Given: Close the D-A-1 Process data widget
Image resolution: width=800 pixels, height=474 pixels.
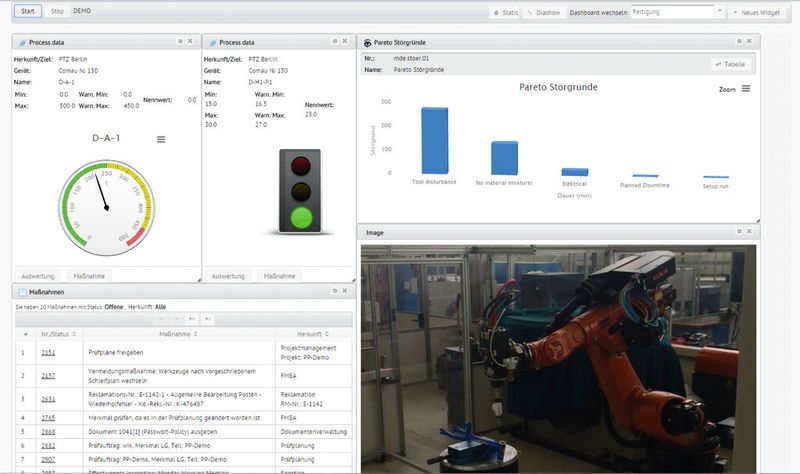Looking at the screenshot, I should 190,41.
